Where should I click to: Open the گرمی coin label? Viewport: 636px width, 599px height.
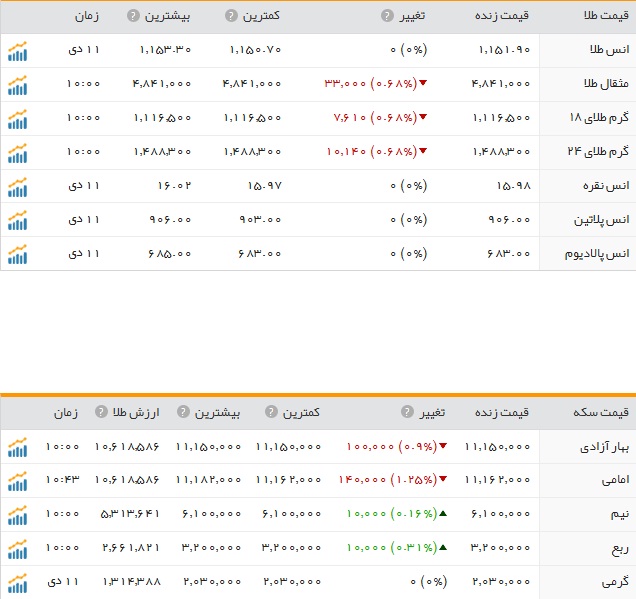(x=615, y=582)
